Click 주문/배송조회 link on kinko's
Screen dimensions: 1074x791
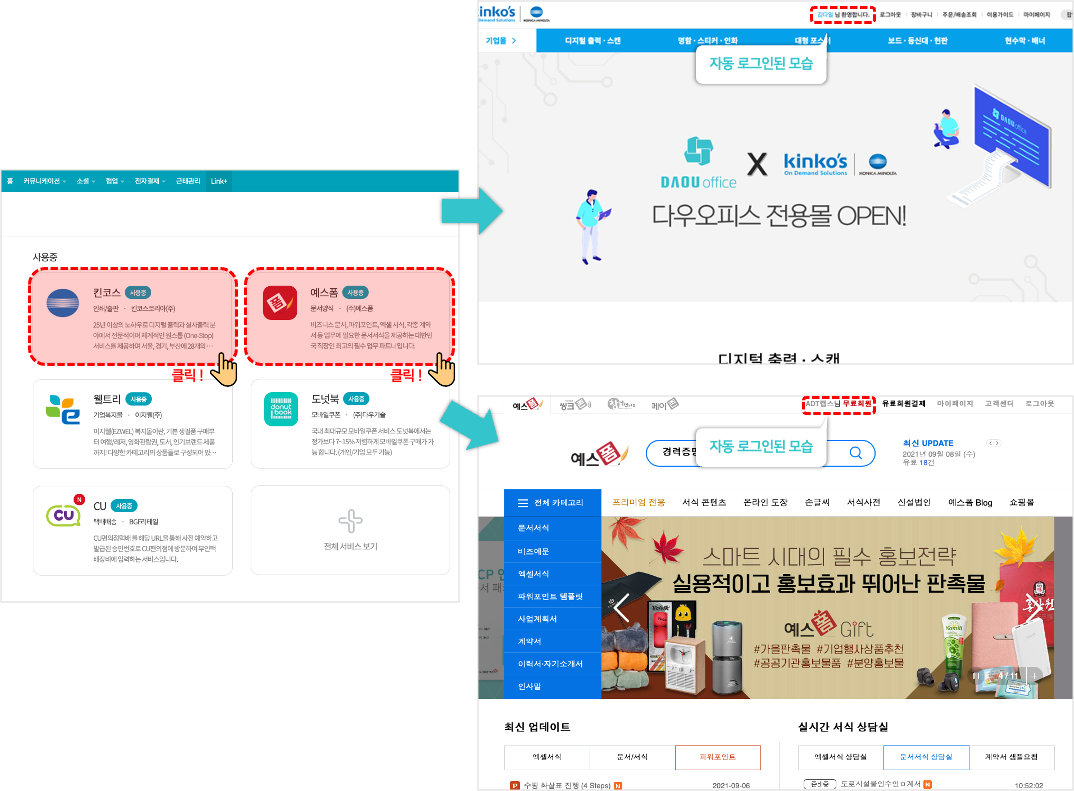(x=959, y=14)
